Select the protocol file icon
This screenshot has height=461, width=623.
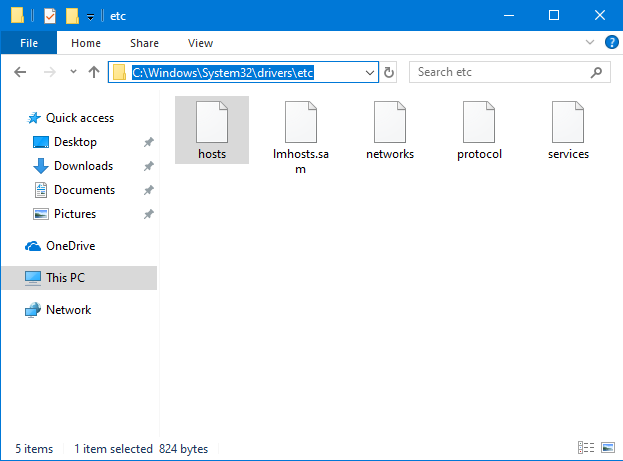coord(479,124)
